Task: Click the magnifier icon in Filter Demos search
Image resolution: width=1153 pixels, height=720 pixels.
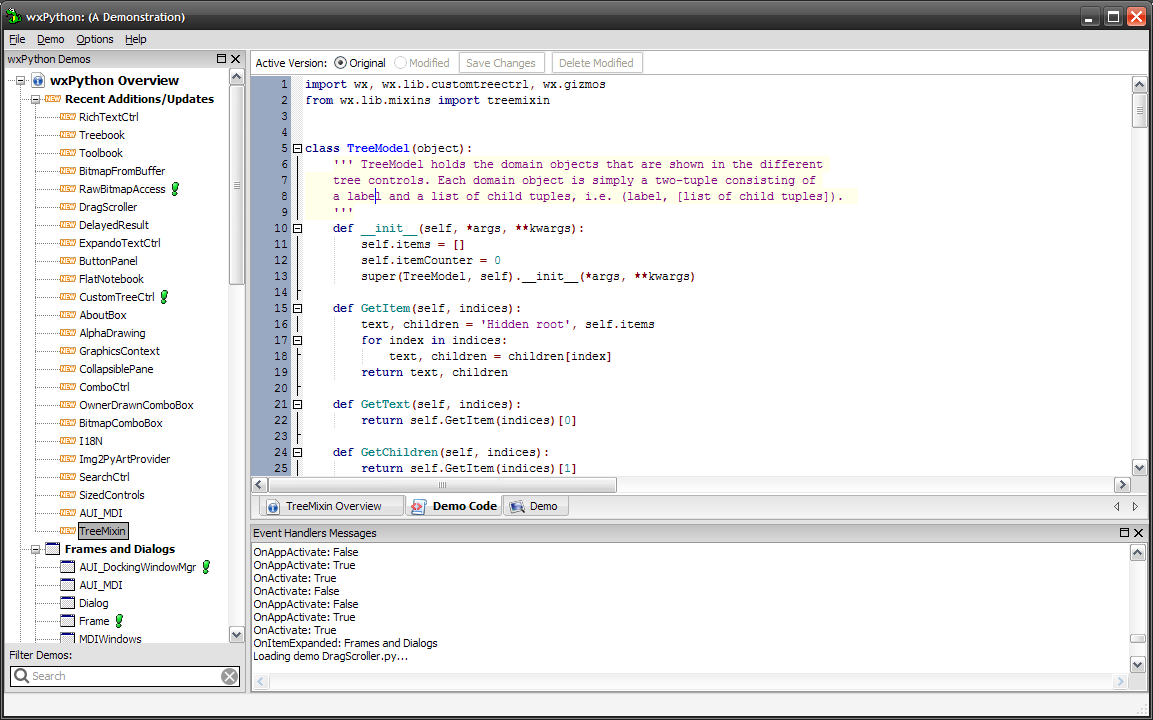Action: click(x=21, y=676)
